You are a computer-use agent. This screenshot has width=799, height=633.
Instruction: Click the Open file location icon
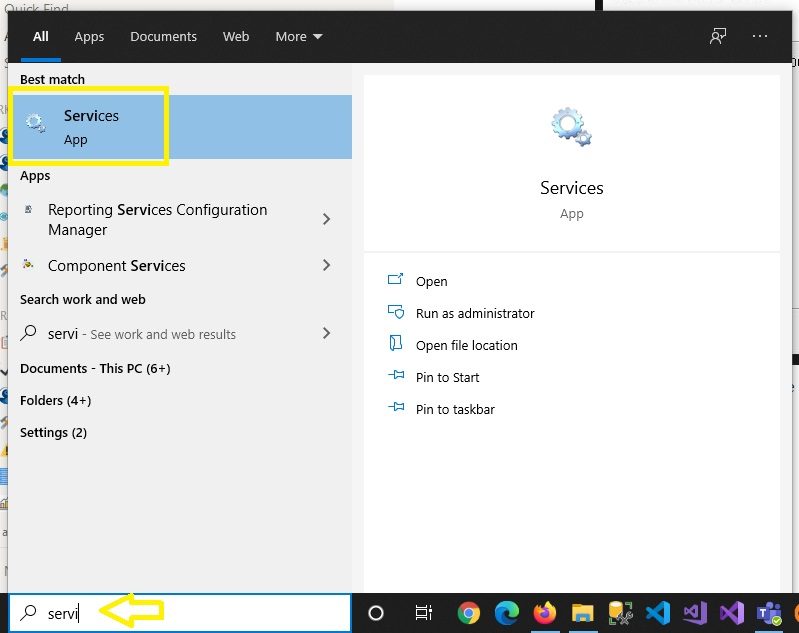395,344
